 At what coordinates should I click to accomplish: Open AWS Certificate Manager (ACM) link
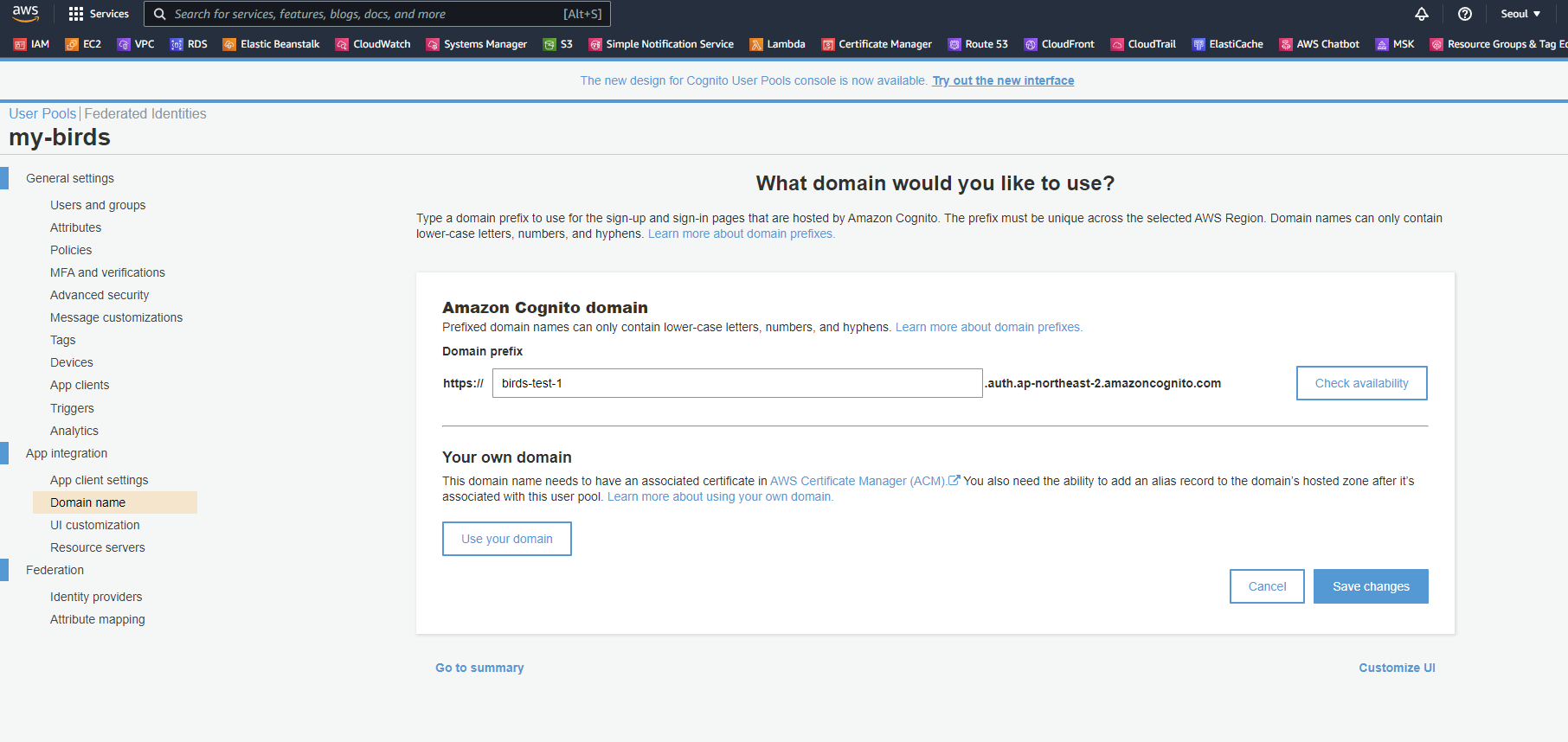tap(864, 481)
